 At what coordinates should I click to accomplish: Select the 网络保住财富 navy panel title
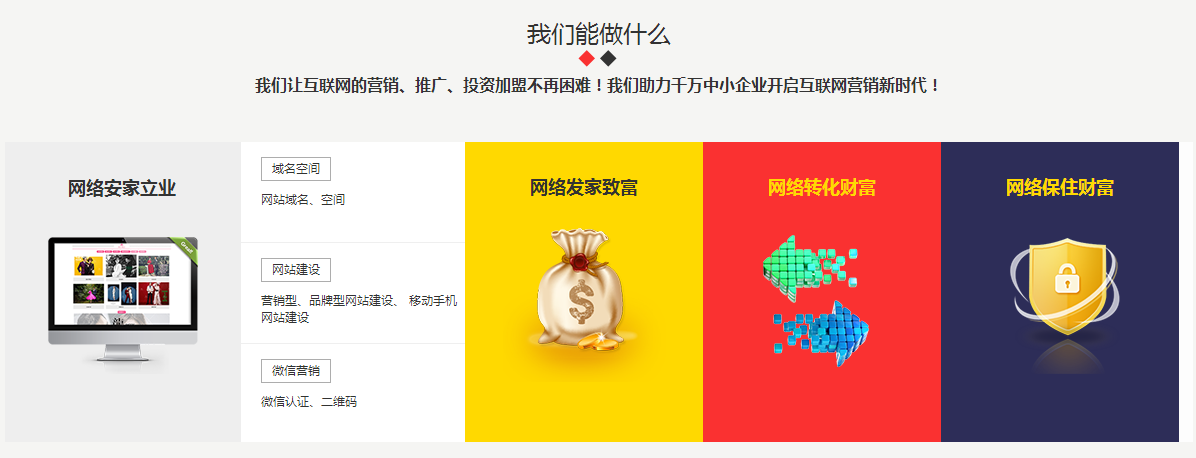[x=1059, y=188]
